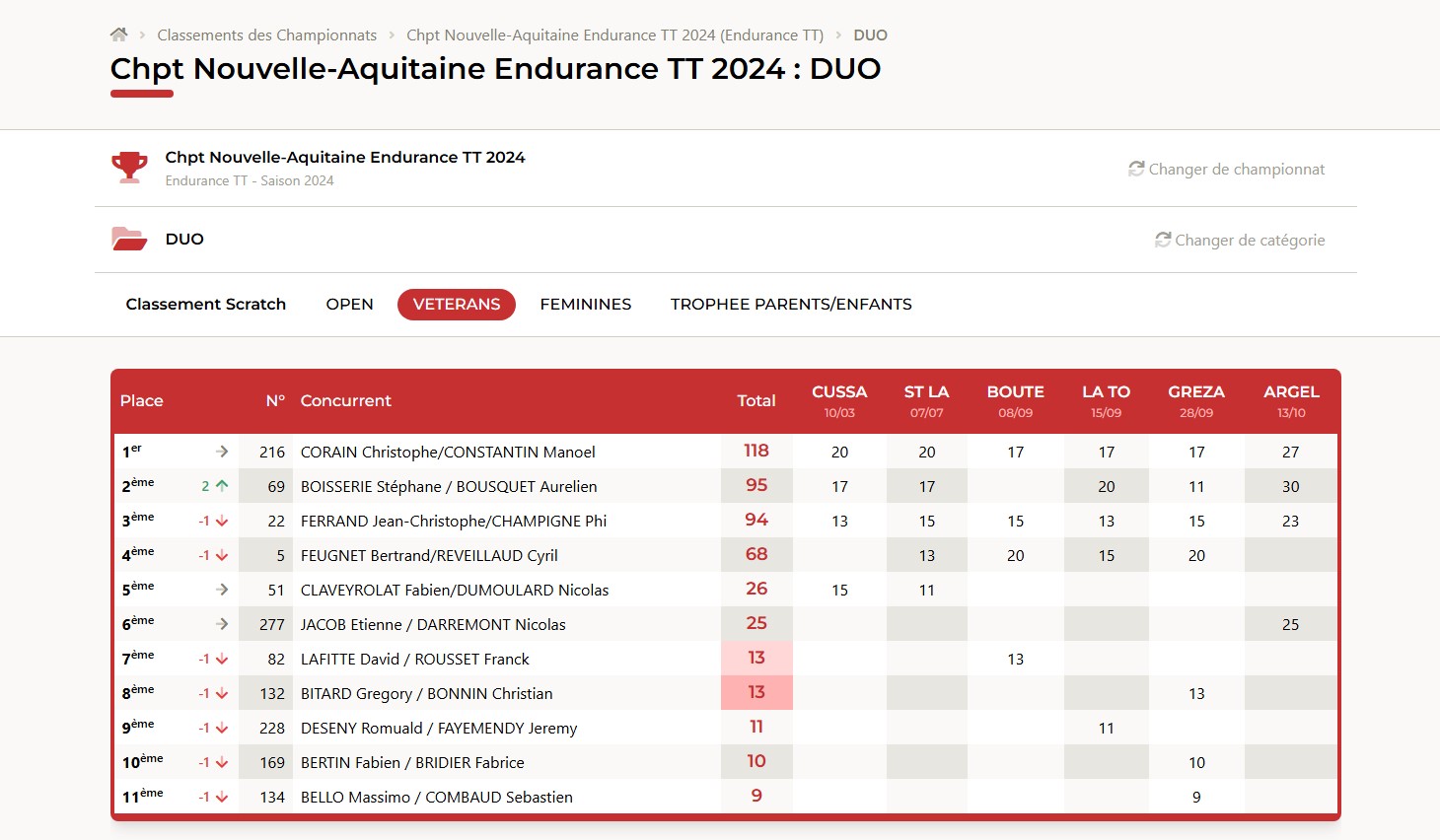This screenshot has height=840, width=1440.
Task: Click the home icon in breadcrumb
Action: (x=118, y=35)
